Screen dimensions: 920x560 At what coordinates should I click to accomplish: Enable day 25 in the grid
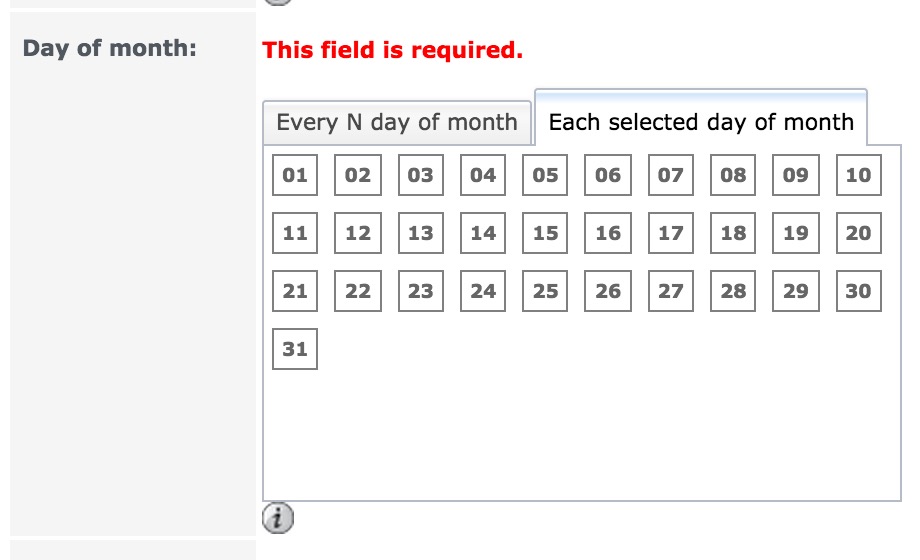pyautogui.click(x=545, y=291)
